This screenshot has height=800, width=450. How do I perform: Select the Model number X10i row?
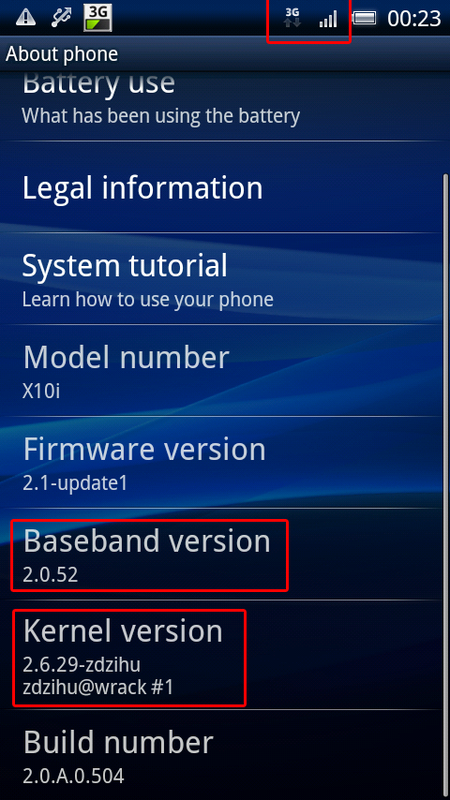(x=225, y=370)
